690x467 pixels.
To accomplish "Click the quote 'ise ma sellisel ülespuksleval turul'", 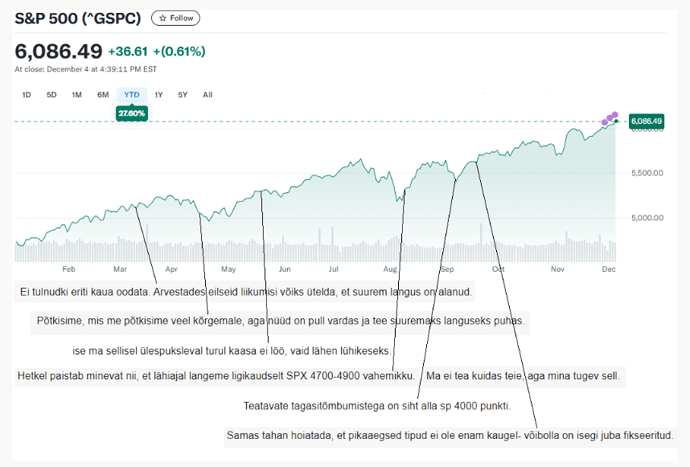I will (x=232, y=351).
